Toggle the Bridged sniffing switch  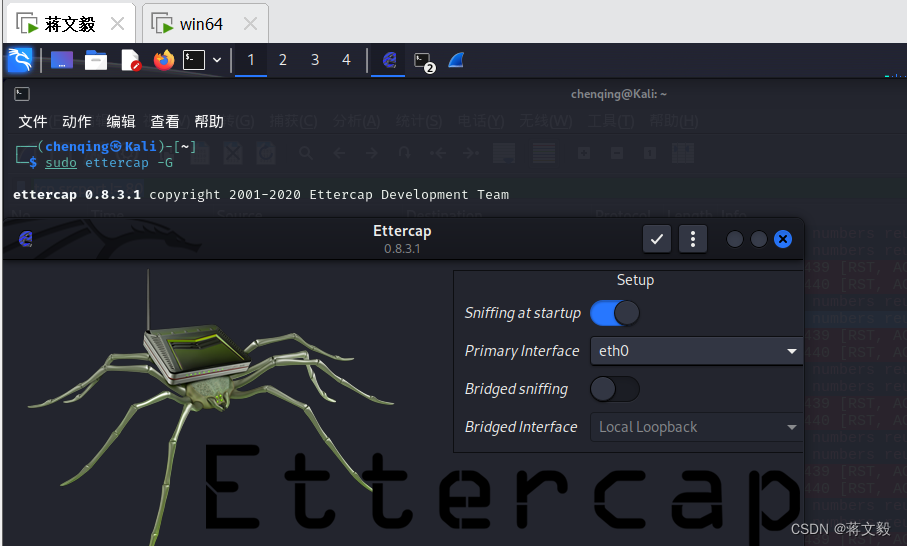[614, 389]
